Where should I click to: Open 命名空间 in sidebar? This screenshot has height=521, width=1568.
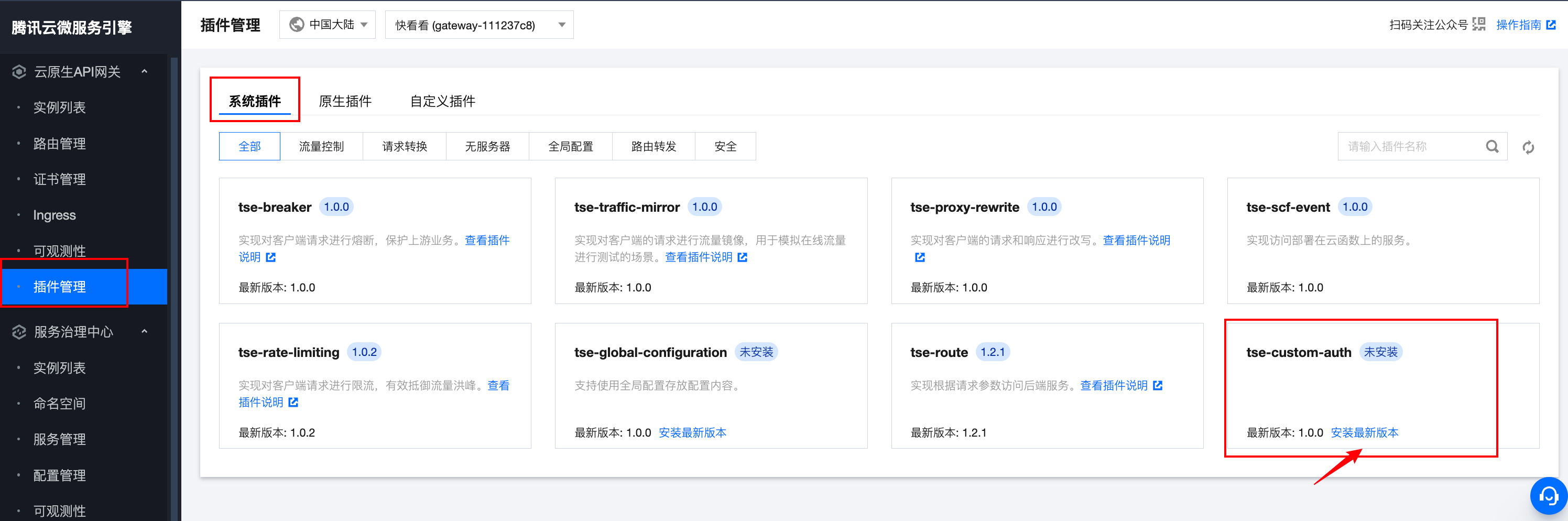[60, 404]
